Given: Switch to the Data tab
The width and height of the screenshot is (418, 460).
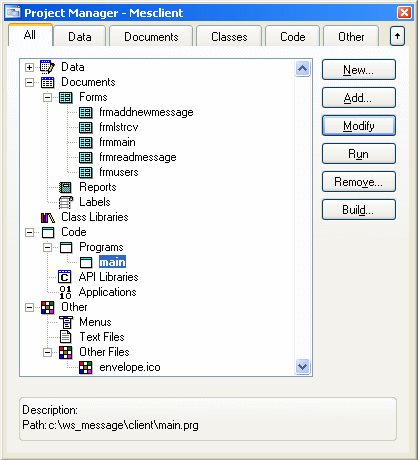Looking at the screenshot, I should click(x=80, y=36).
